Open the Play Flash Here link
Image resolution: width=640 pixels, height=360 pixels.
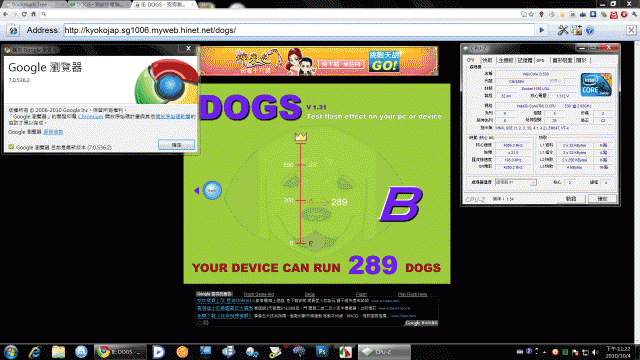pyautogui.click(x=412, y=294)
